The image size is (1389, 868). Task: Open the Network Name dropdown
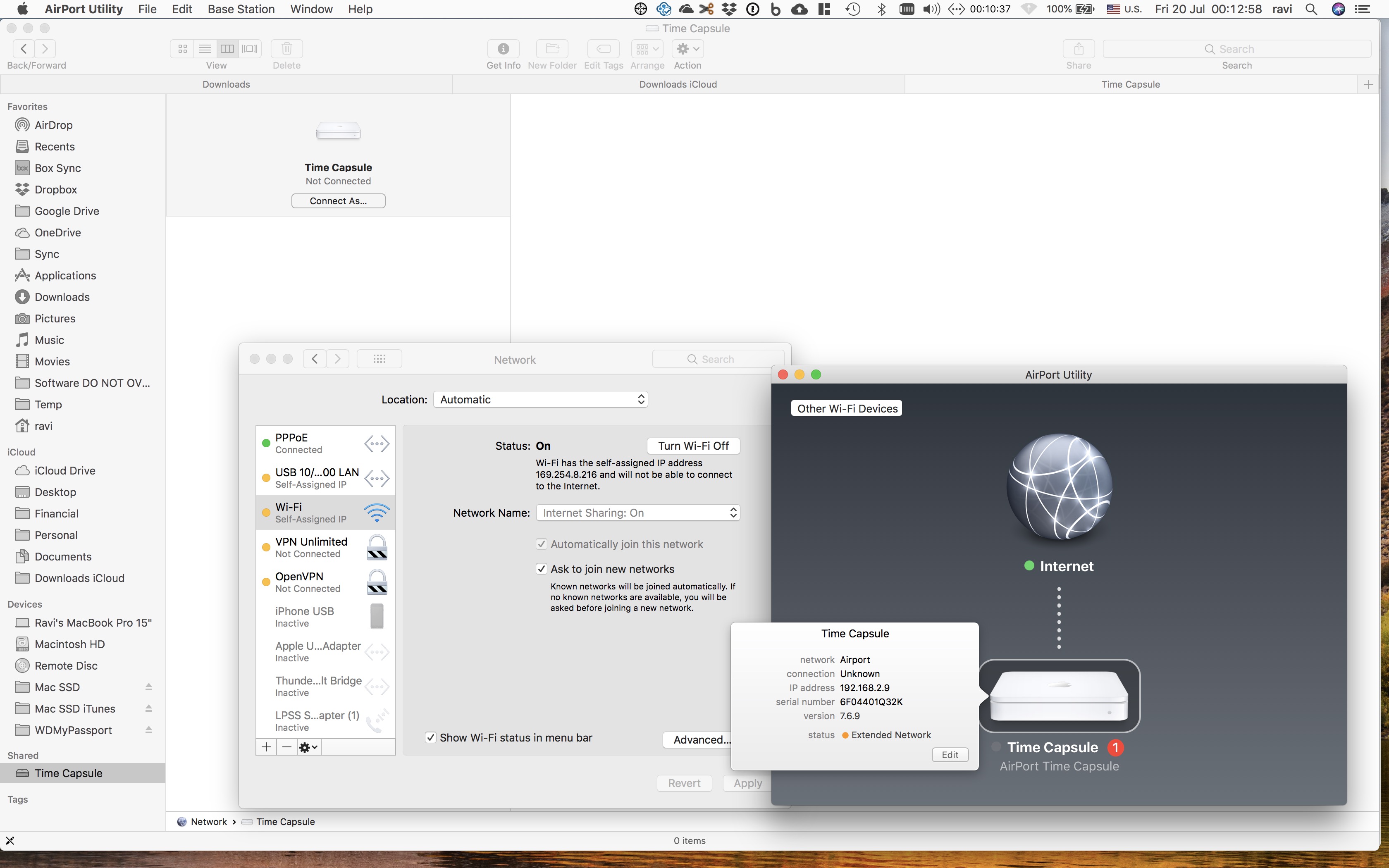click(x=638, y=513)
